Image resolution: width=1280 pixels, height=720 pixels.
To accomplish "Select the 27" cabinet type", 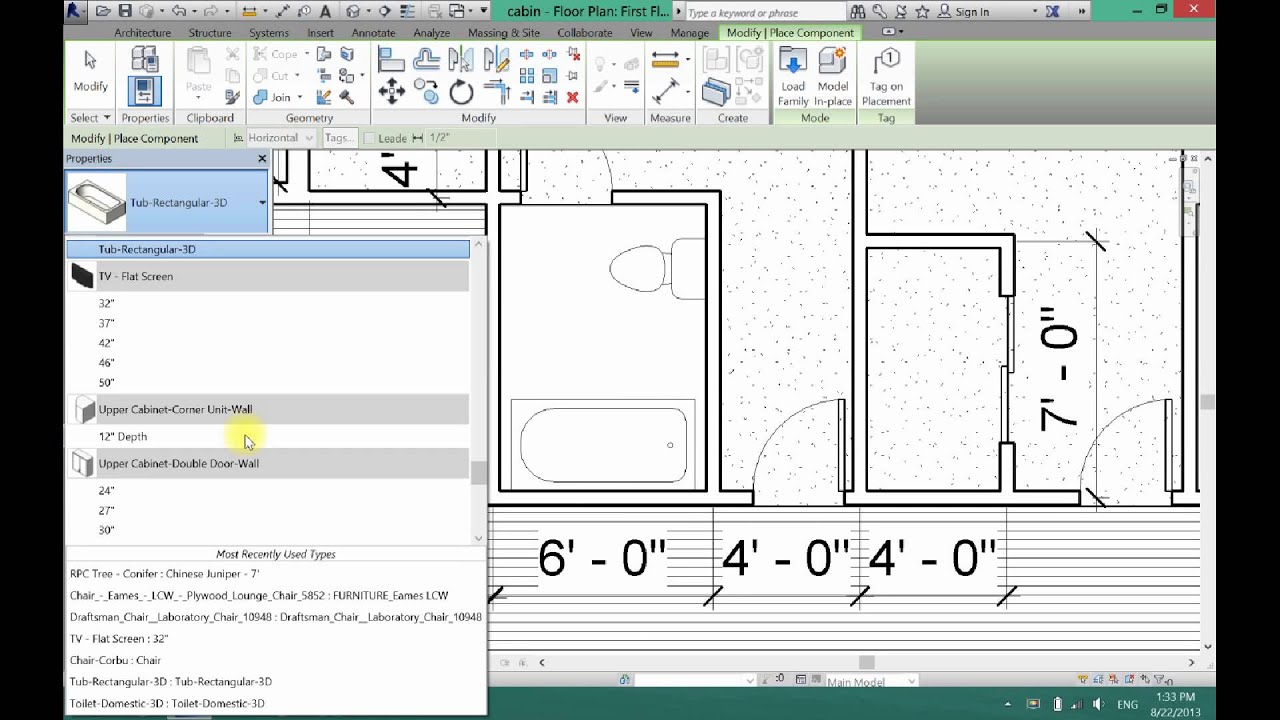I will (x=267, y=510).
